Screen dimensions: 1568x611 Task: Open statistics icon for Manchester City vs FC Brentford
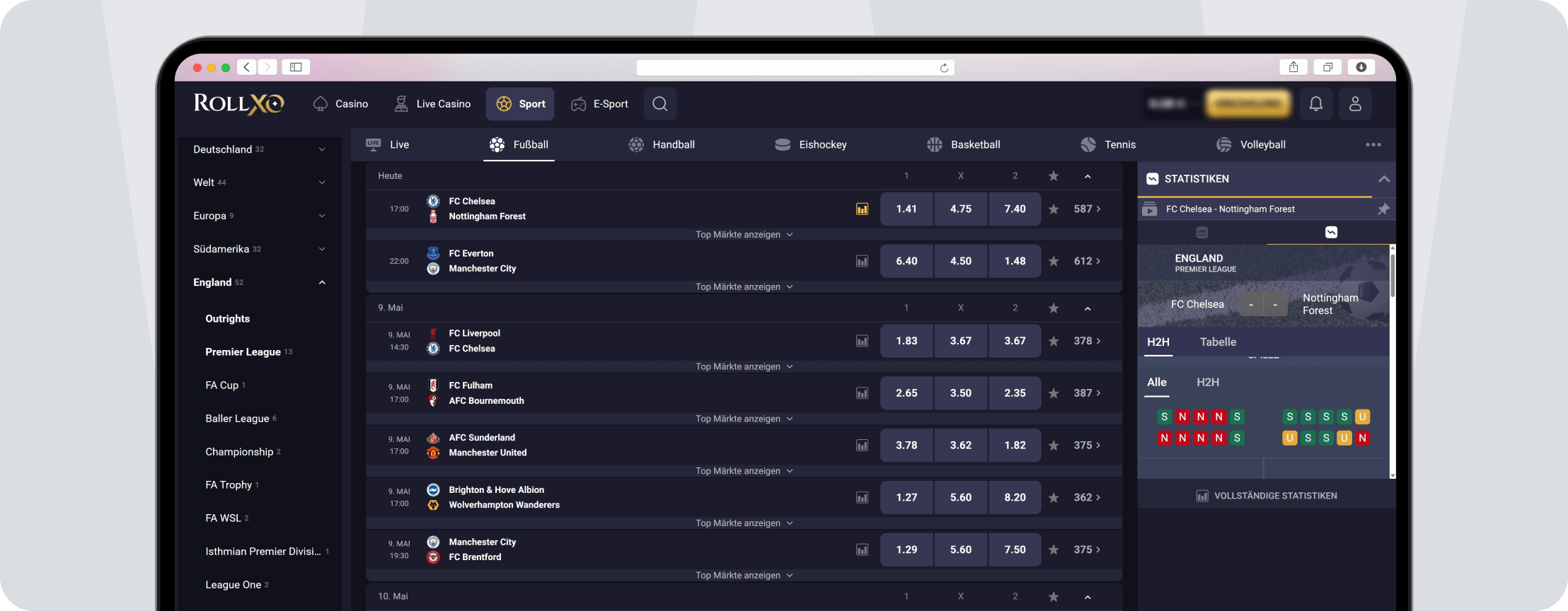(862, 549)
